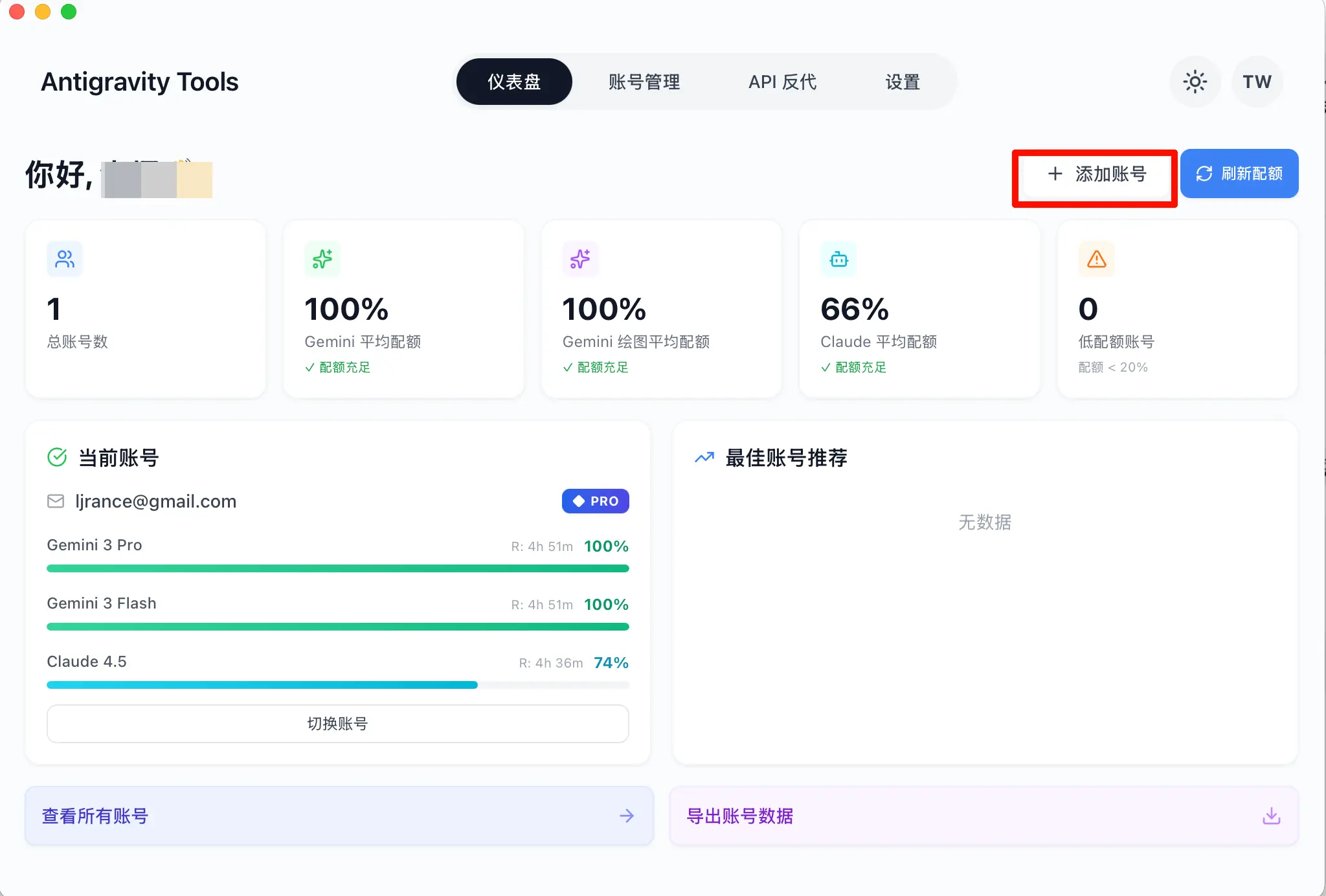Viewport: 1326px width, 896px height.
Task: Click the users icon on total accounts card
Action: [x=65, y=259]
